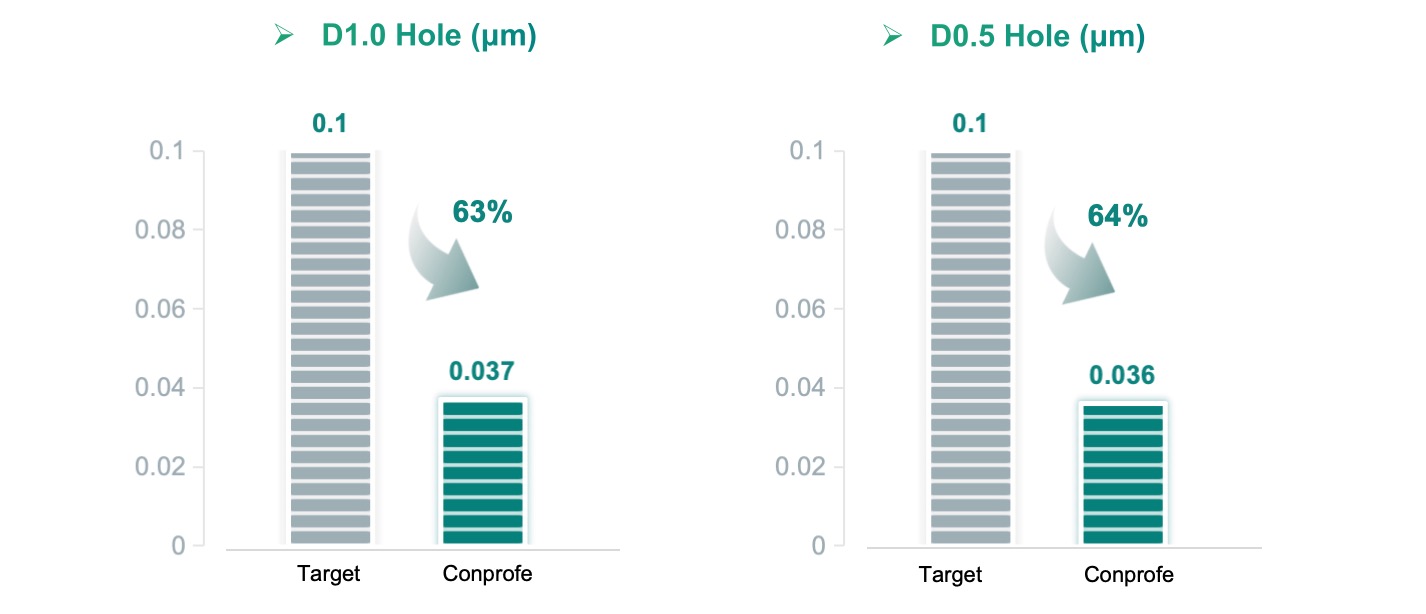Viewport: 1426px width, 614px height.
Task: Select the teal Conprofe bar in D0.5 chart
Action: tap(1122, 473)
